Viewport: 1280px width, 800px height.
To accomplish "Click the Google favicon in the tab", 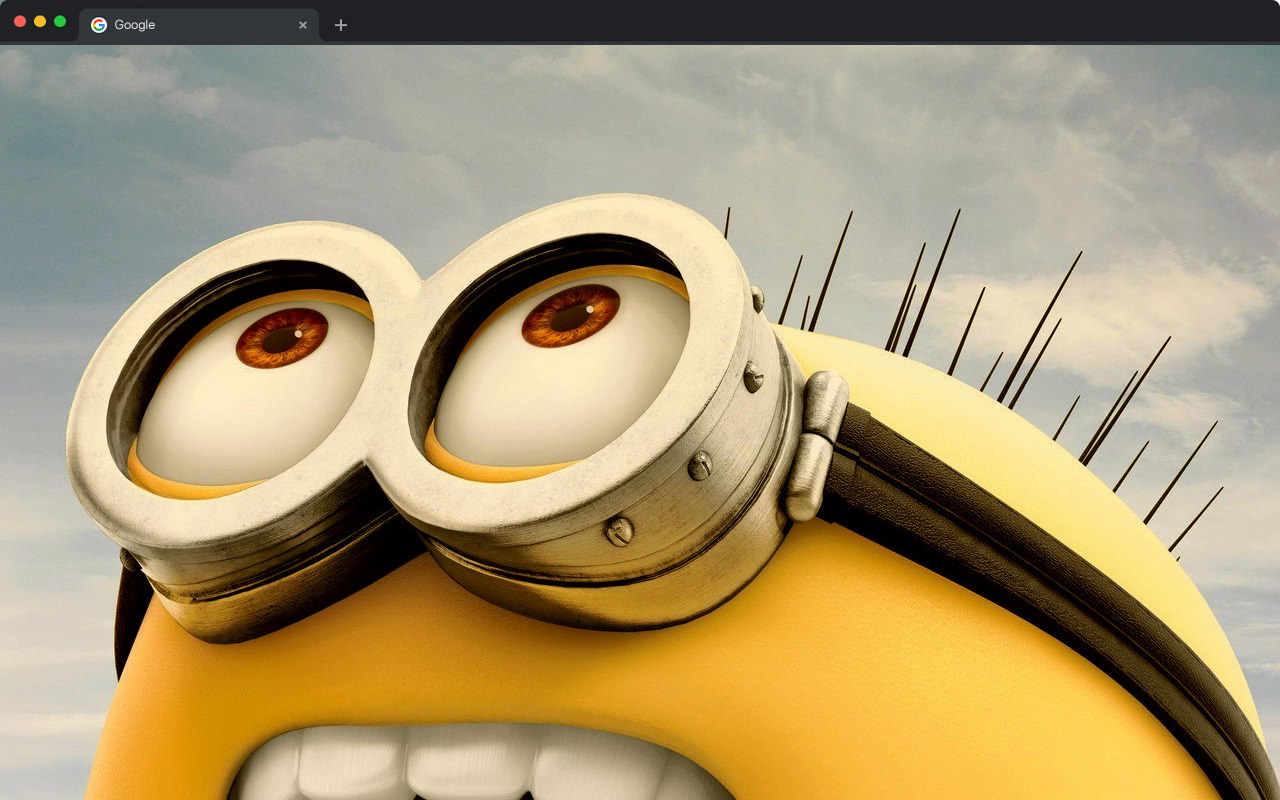I will [99, 25].
